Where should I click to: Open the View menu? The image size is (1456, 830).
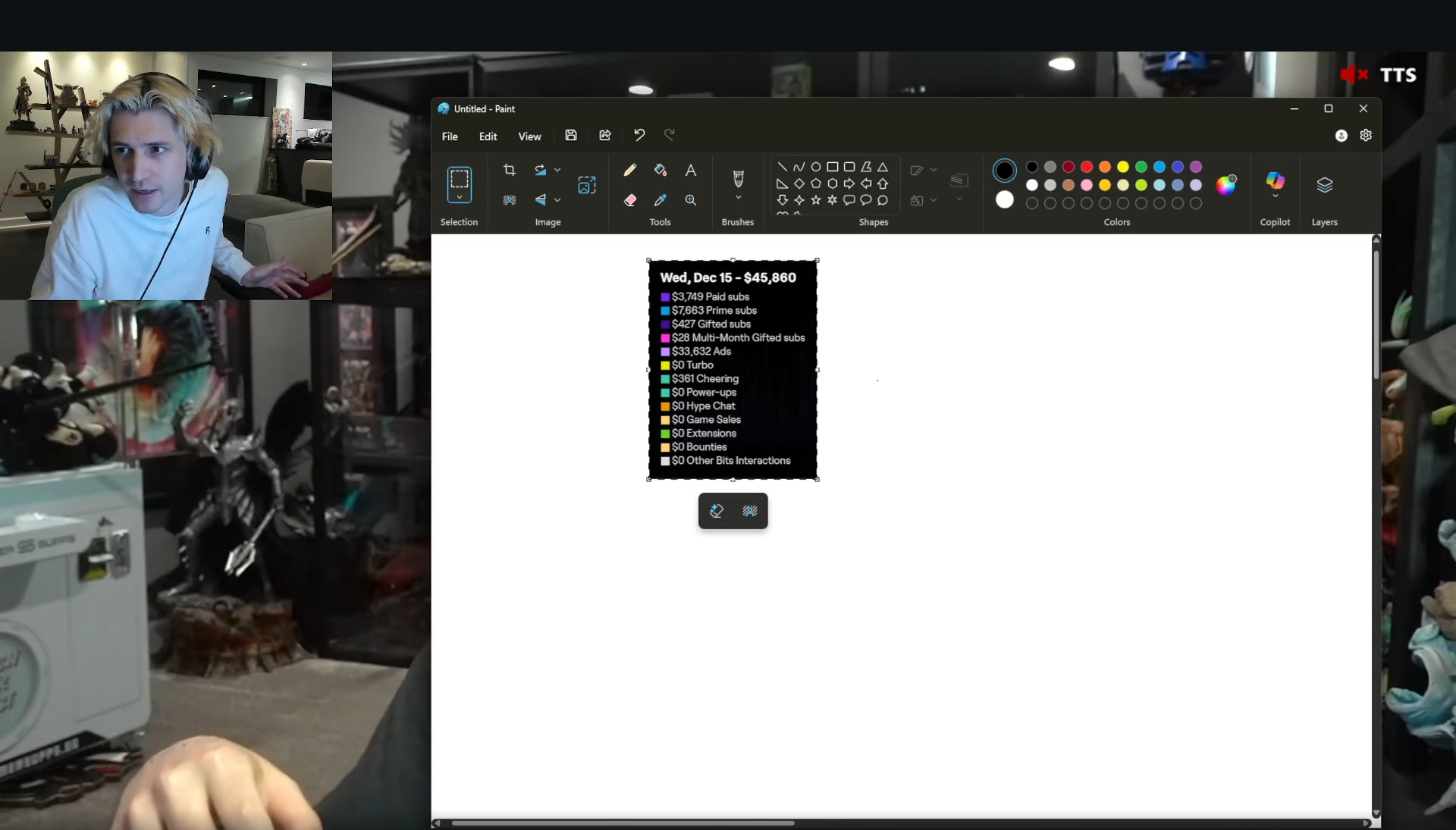529,136
